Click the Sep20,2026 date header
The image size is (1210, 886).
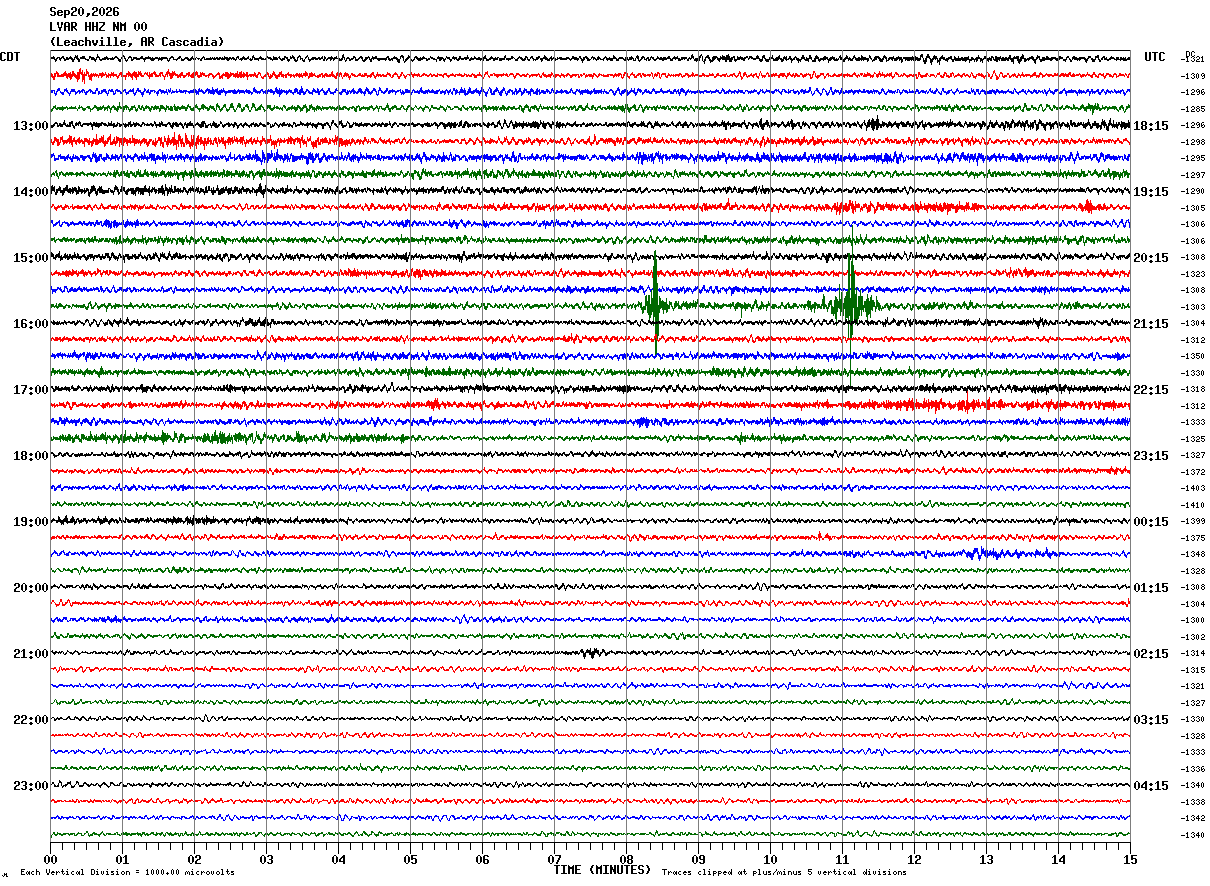pos(84,12)
